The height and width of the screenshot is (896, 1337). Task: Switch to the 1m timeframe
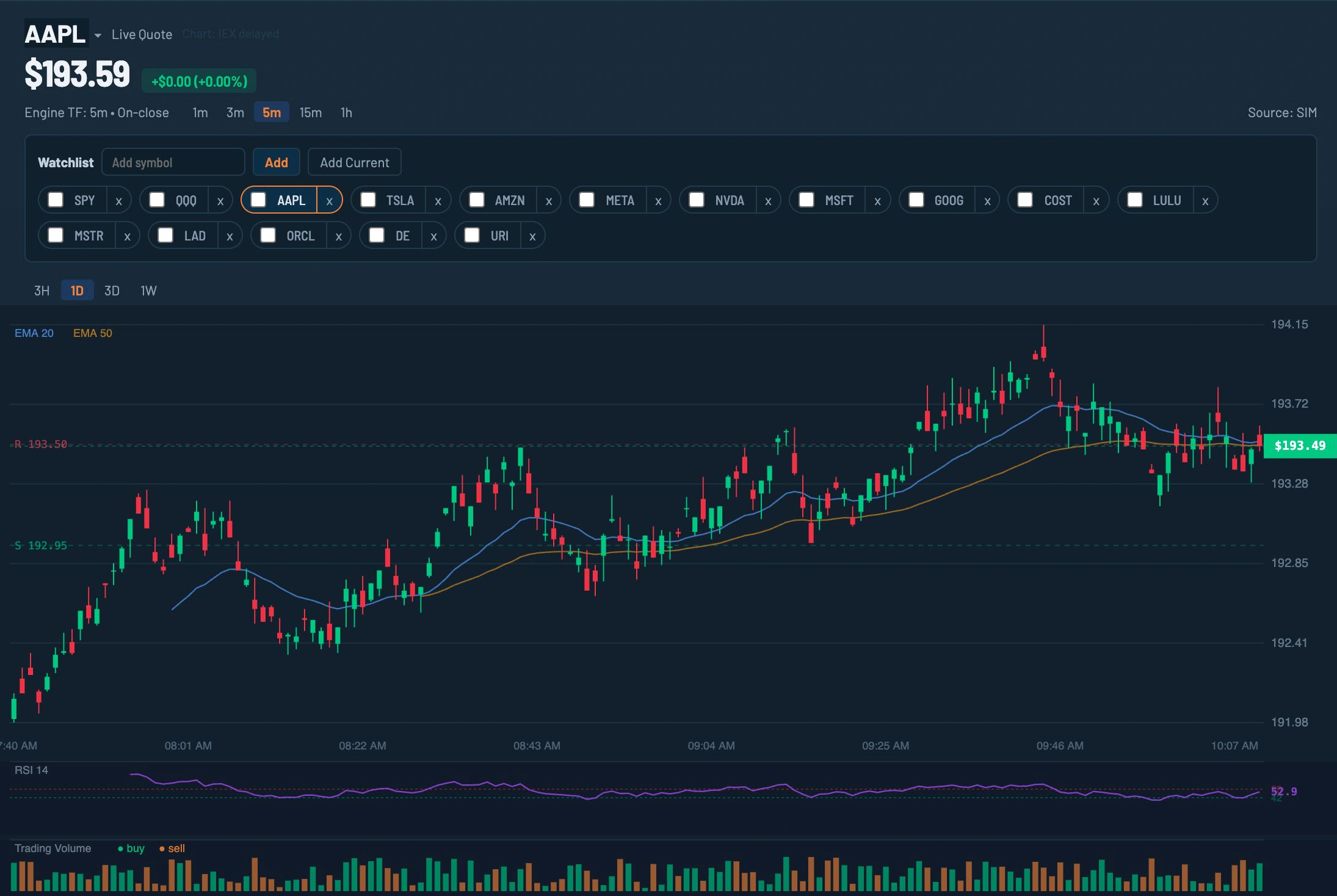200,112
